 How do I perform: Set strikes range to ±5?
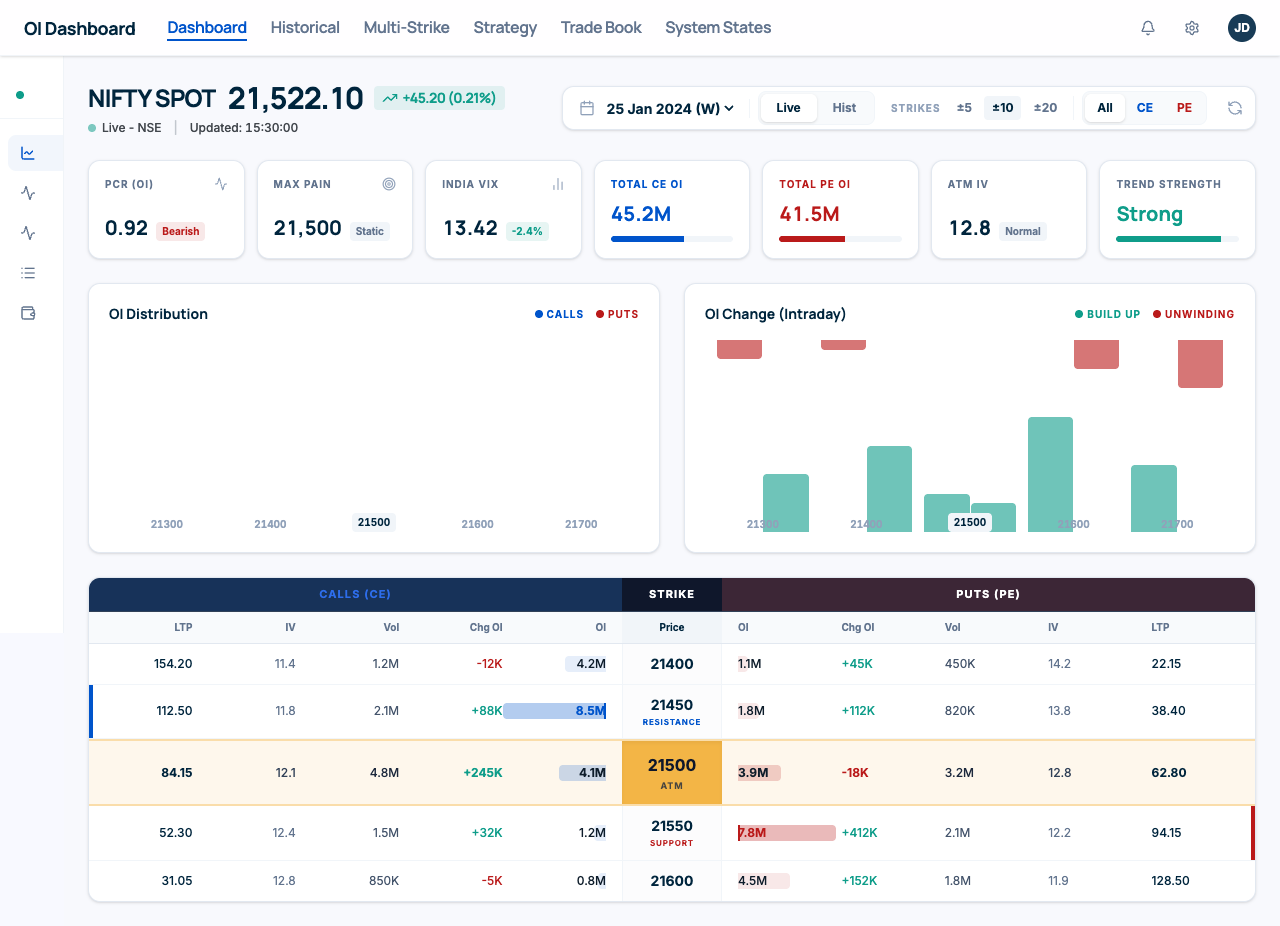964,108
